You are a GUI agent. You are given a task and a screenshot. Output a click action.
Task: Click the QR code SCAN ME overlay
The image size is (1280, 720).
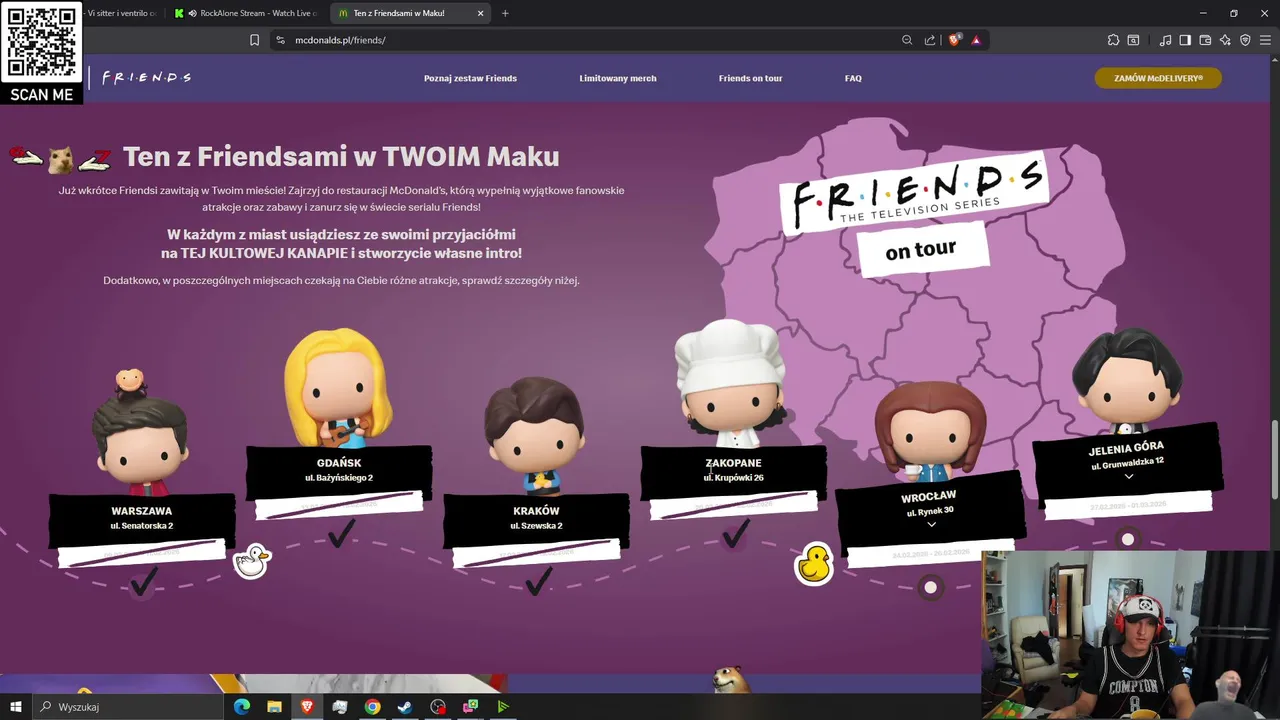[x=41, y=52]
